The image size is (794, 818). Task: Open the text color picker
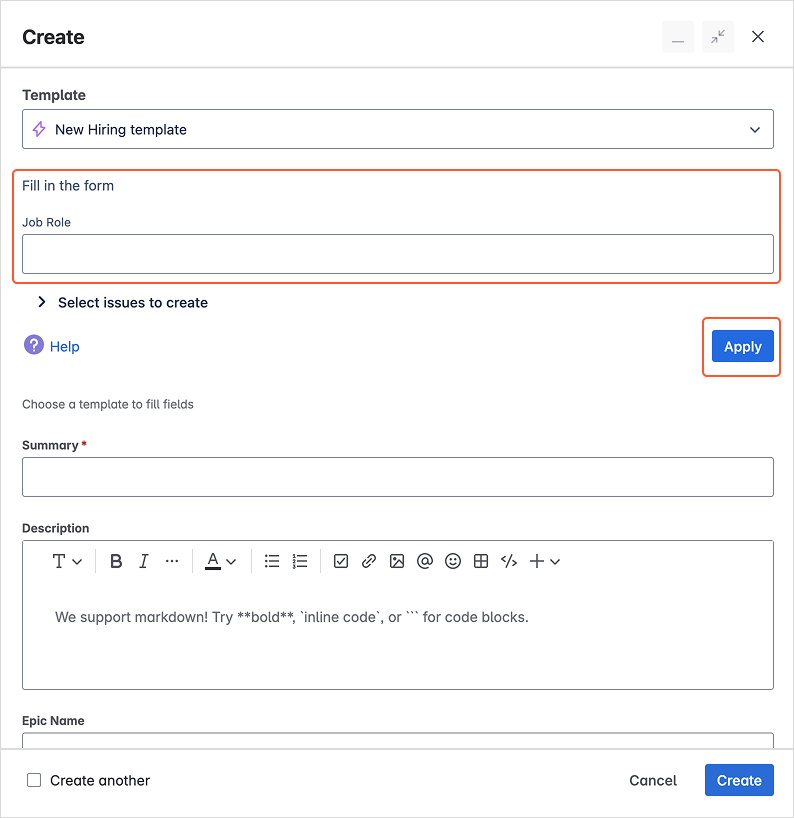coord(220,561)
